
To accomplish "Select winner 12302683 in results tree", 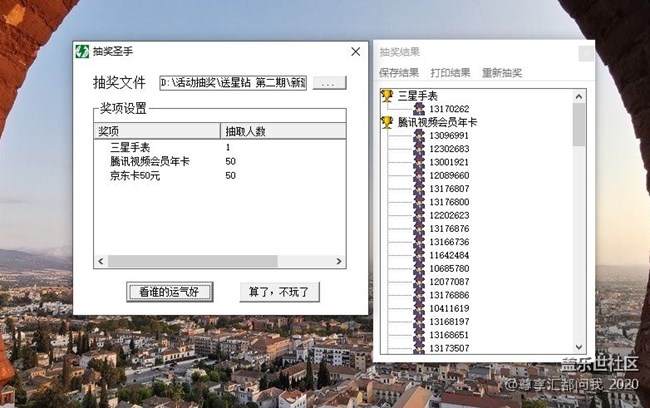I will coord(449,149).
